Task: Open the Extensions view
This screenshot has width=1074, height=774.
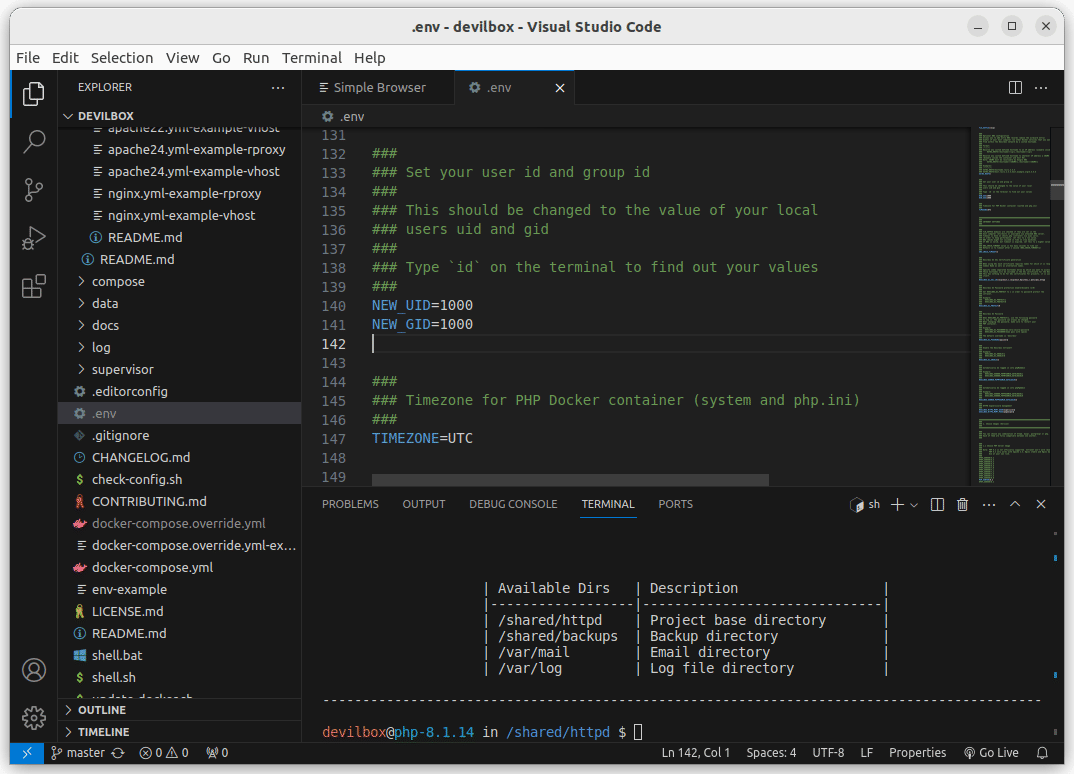Action: 34,287
